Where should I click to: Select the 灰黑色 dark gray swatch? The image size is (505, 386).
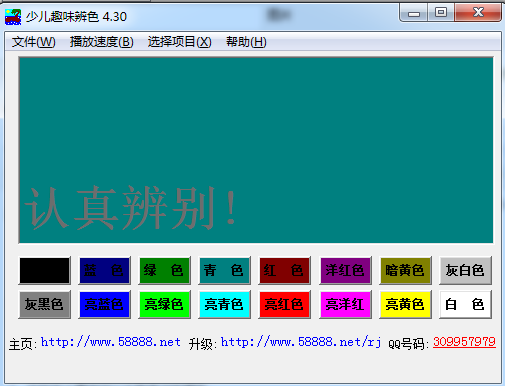[45, 304]
